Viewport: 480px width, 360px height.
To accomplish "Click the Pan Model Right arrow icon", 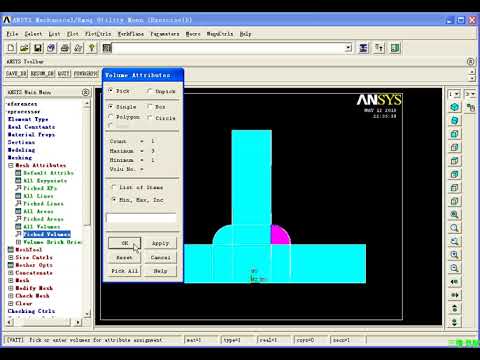I will coord(454,295).
